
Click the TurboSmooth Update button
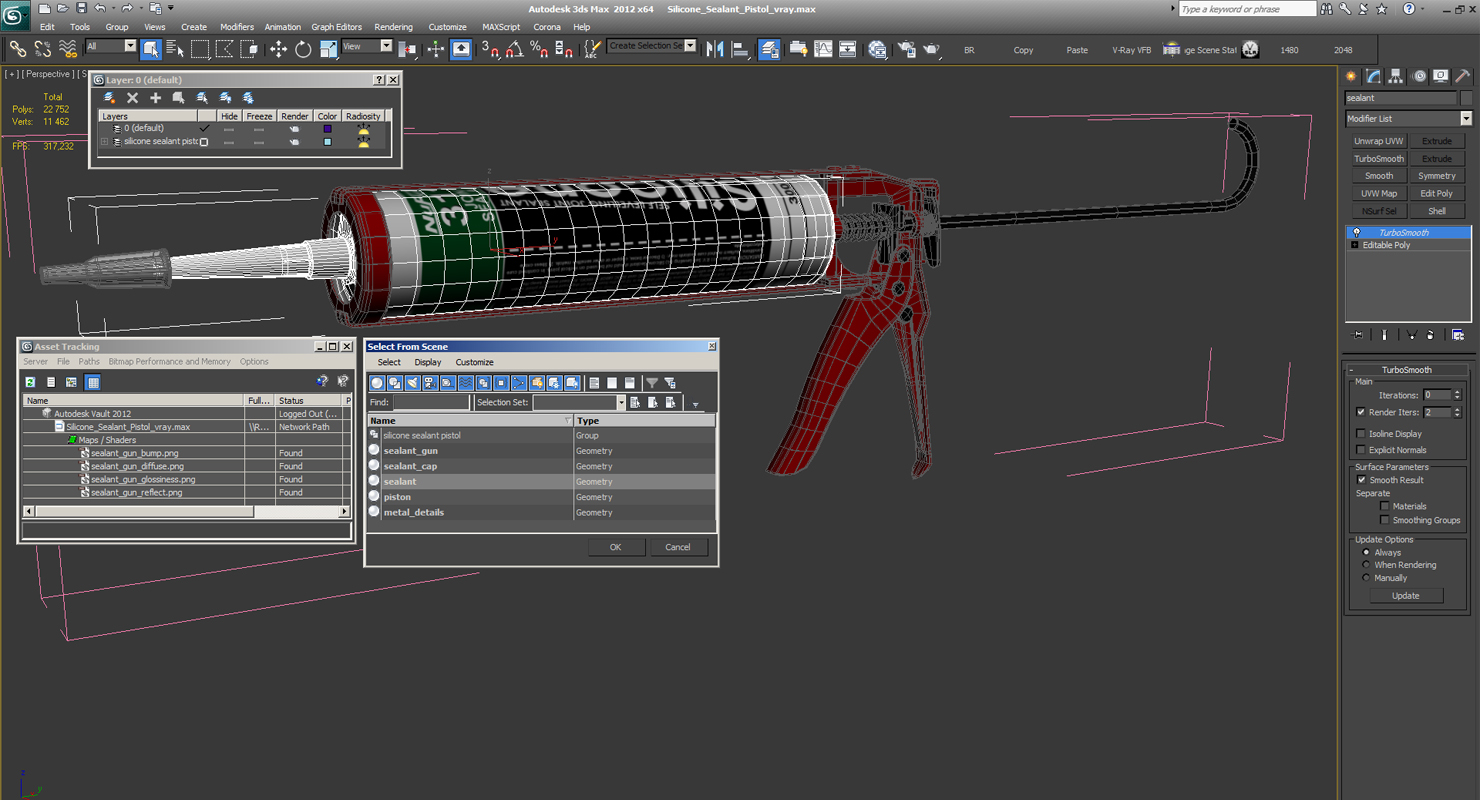[1405, 595]
